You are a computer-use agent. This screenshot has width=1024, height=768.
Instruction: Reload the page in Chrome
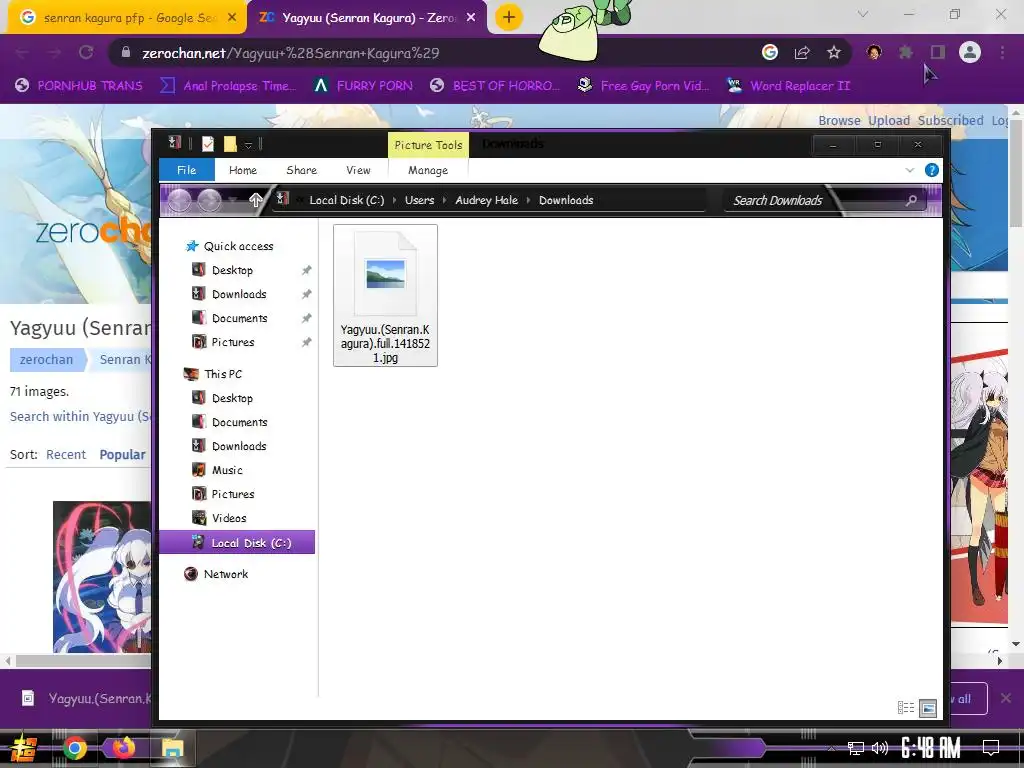point(86,53)
